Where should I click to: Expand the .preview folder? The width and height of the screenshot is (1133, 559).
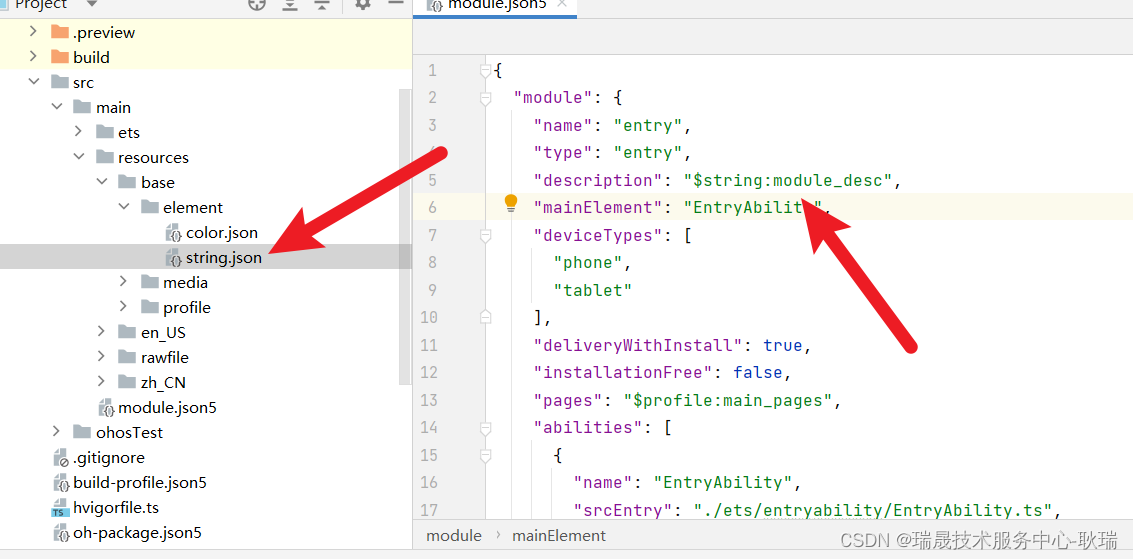pos(33,32)
